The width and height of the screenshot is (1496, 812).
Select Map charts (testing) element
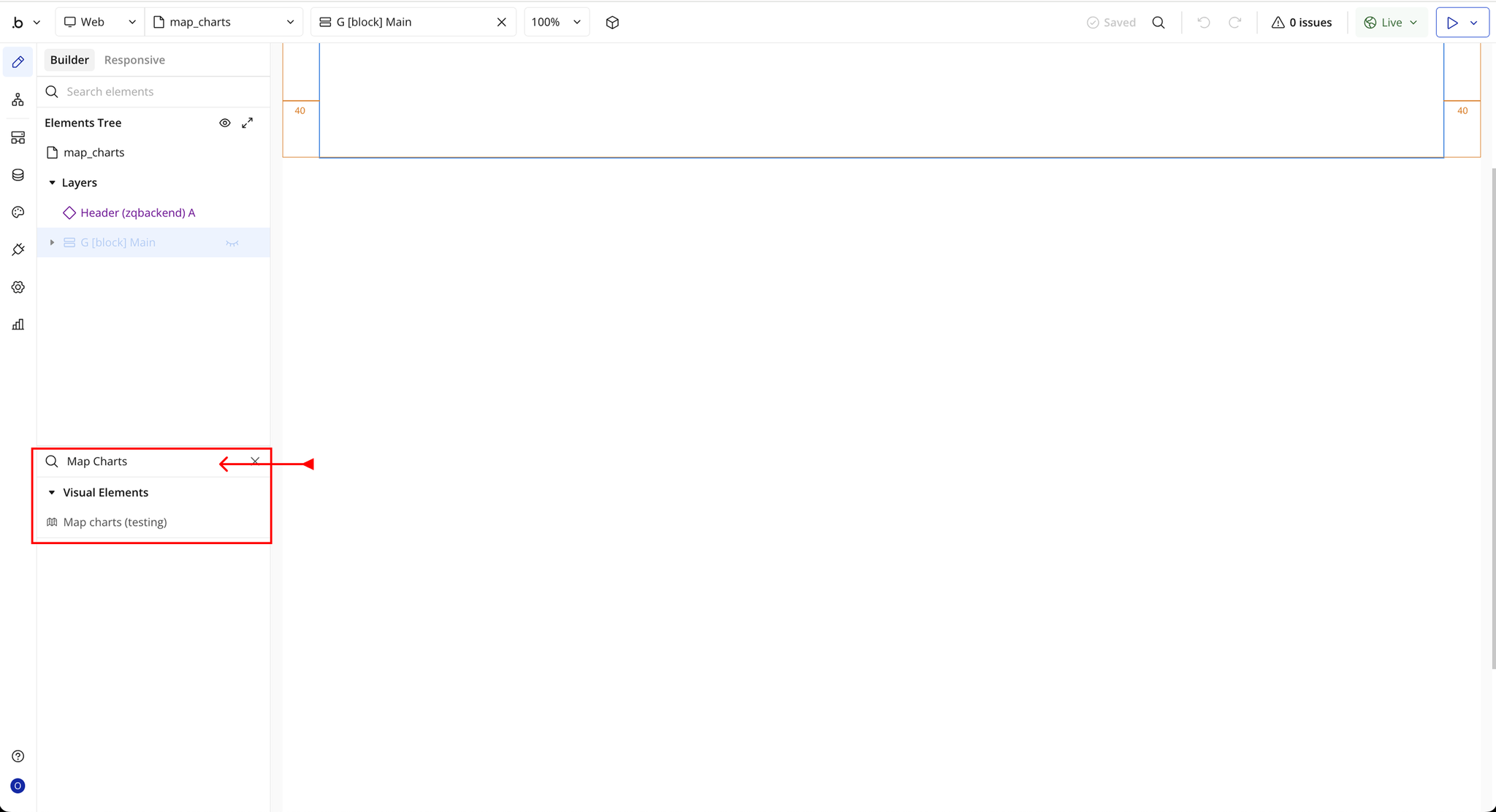point(115,522)
